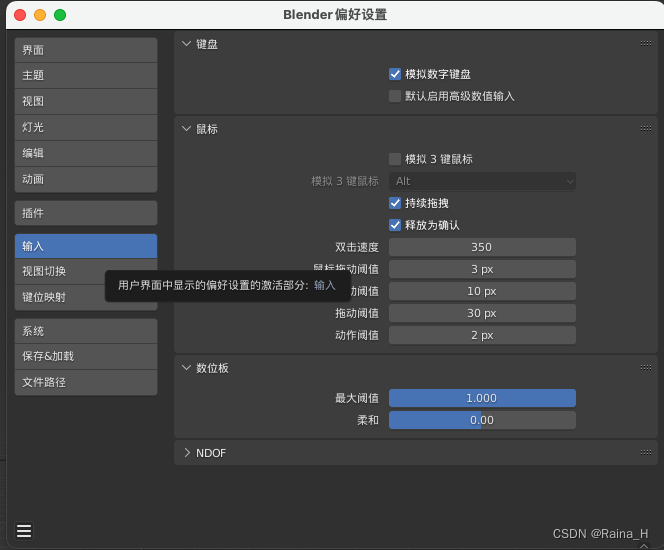Select the 编辑 preferences section
The image size is (664, 550).
[x=86, y=153]
